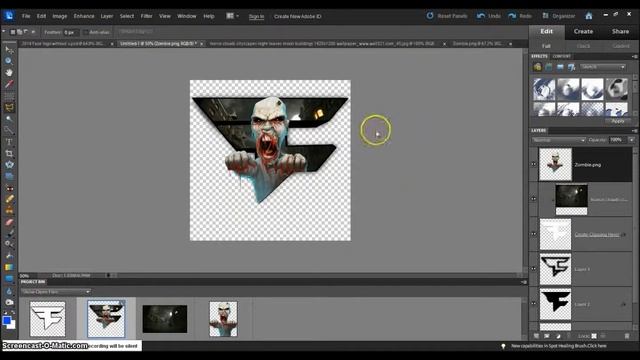Click the Undo button
The height and width of the screenshot is (360, 640).
pyautogui.click(x=489, y=16)
